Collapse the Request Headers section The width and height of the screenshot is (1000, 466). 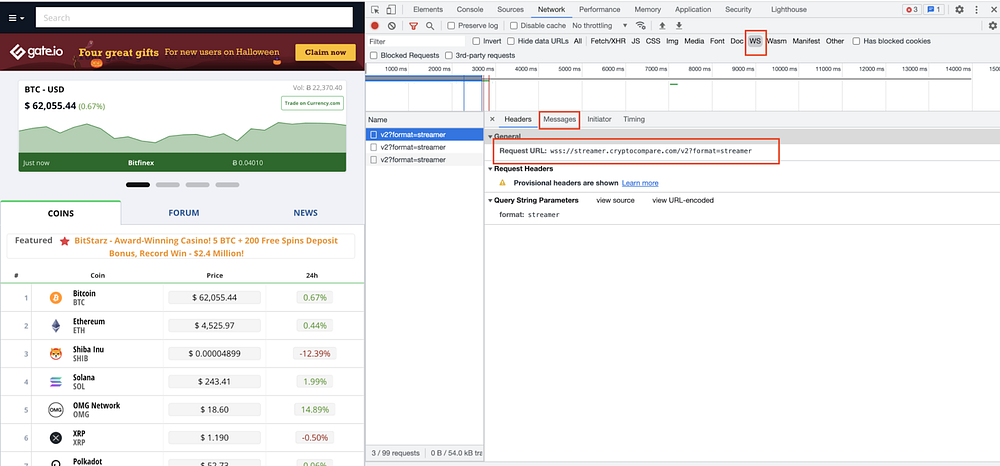click(x=492, y=168)
